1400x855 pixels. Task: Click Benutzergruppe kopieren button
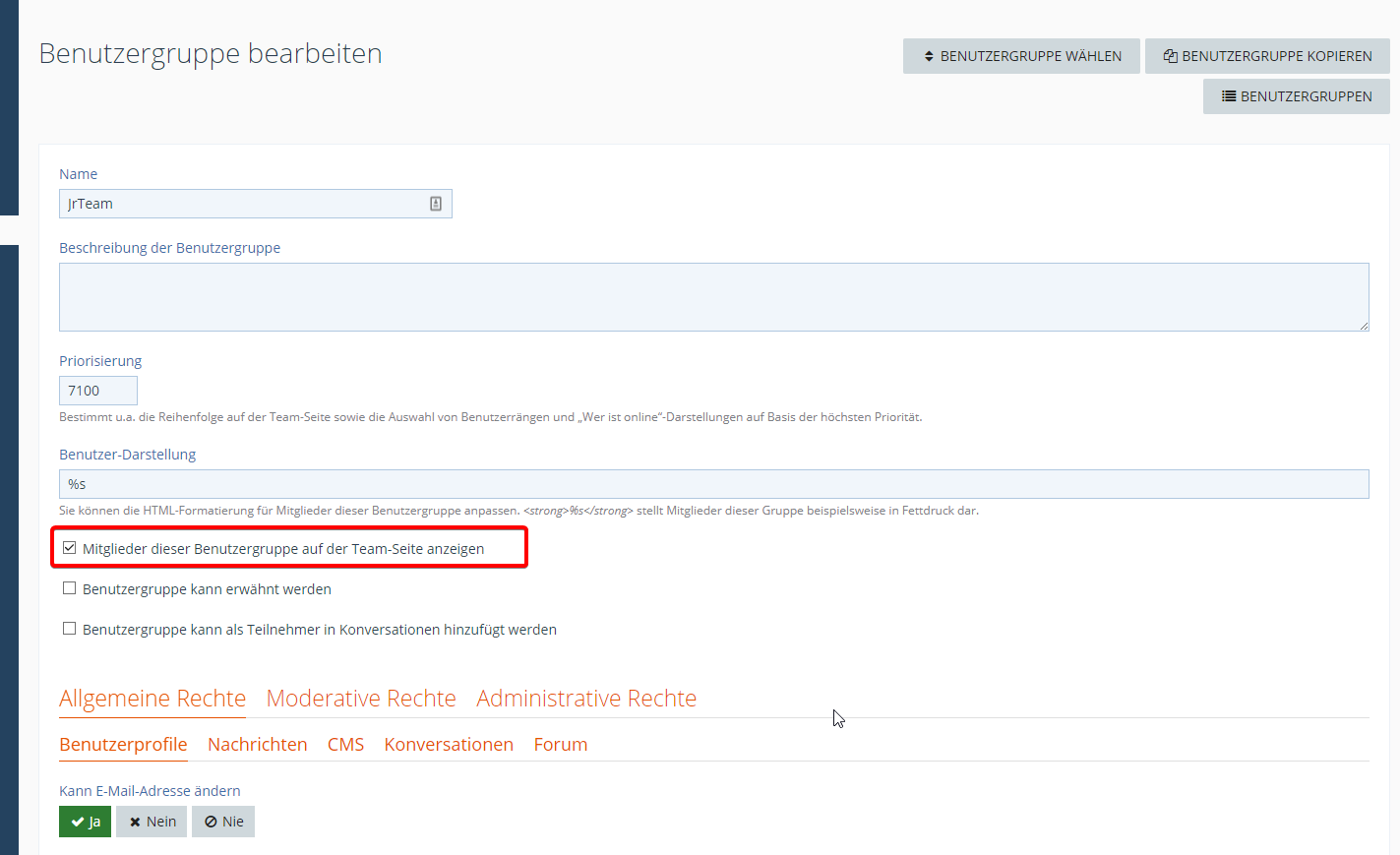[1267, 56]
